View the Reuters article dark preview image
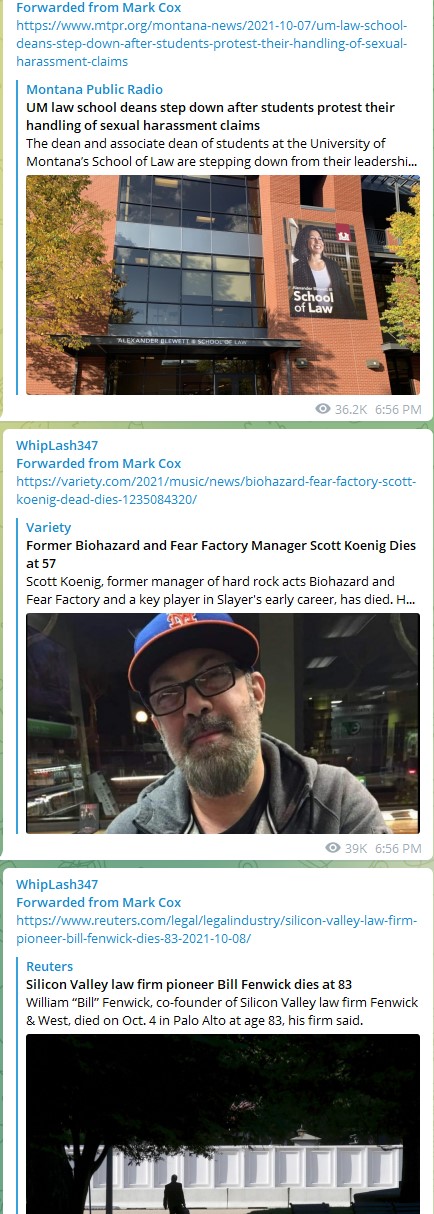 tap(223, 1124)
